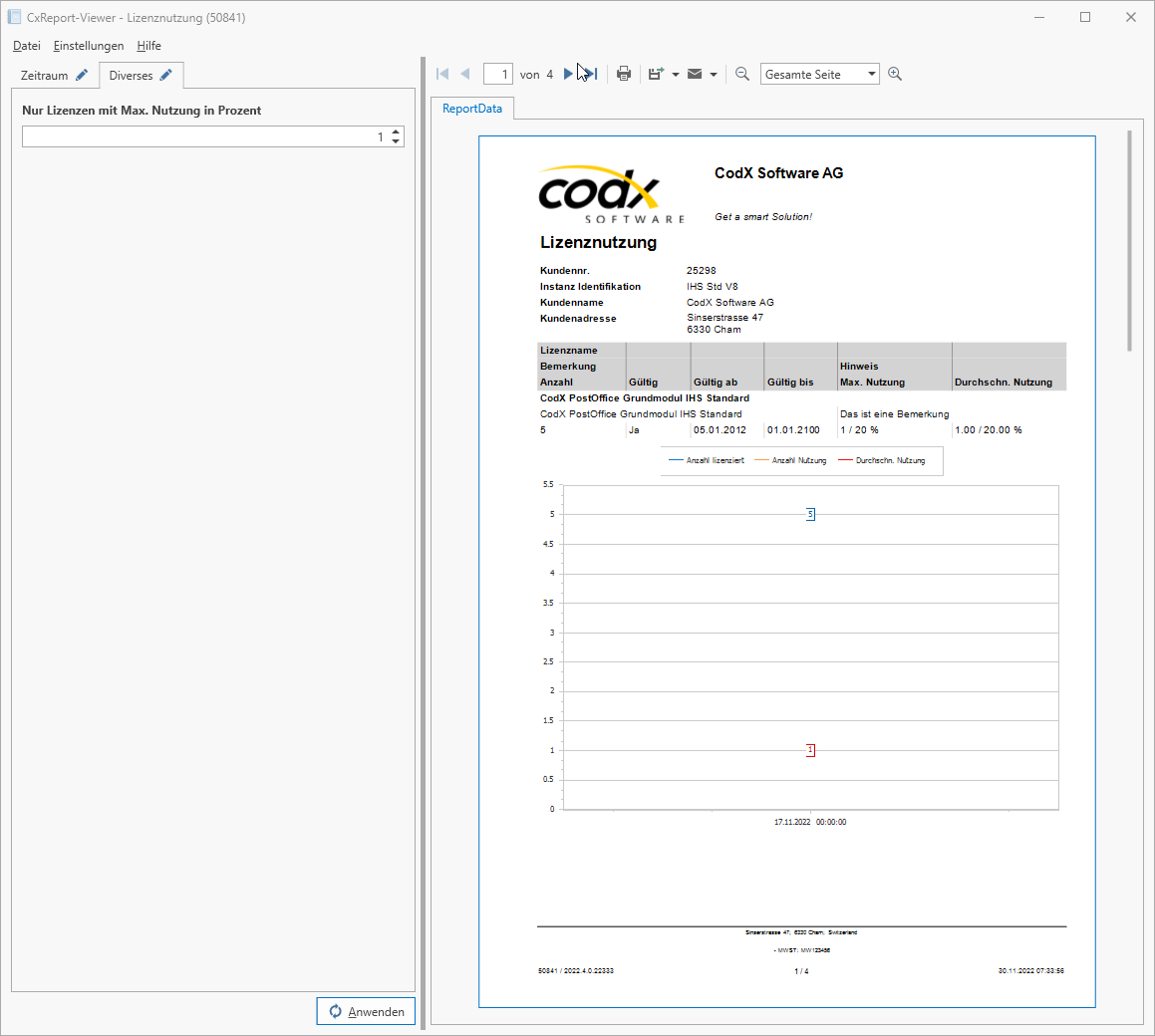Minimize the CxReport-Viewer window

pyautogui.click(x=1039, y=17)
